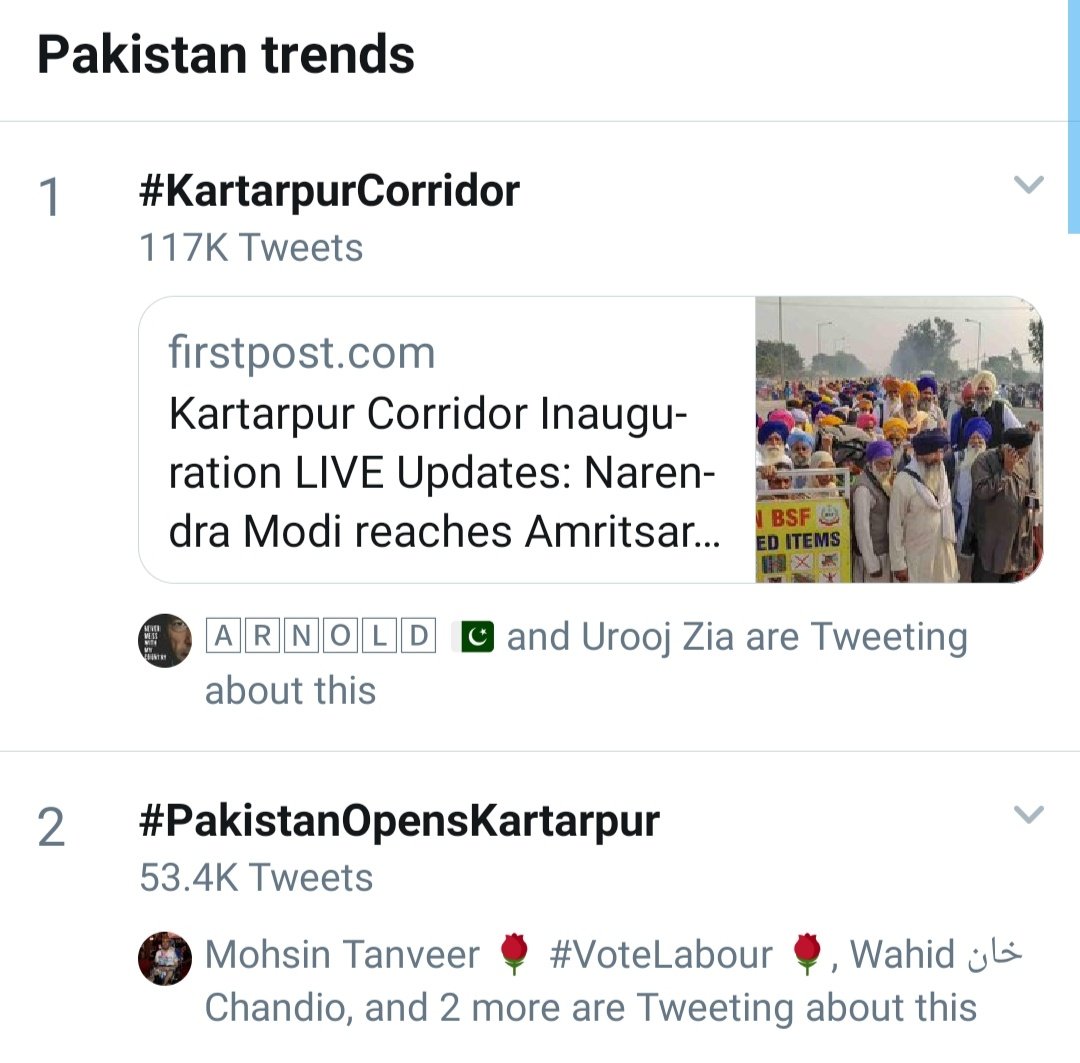Expand options chevron for #PakistanOpensKartarpur trend

coord(1028,814)
